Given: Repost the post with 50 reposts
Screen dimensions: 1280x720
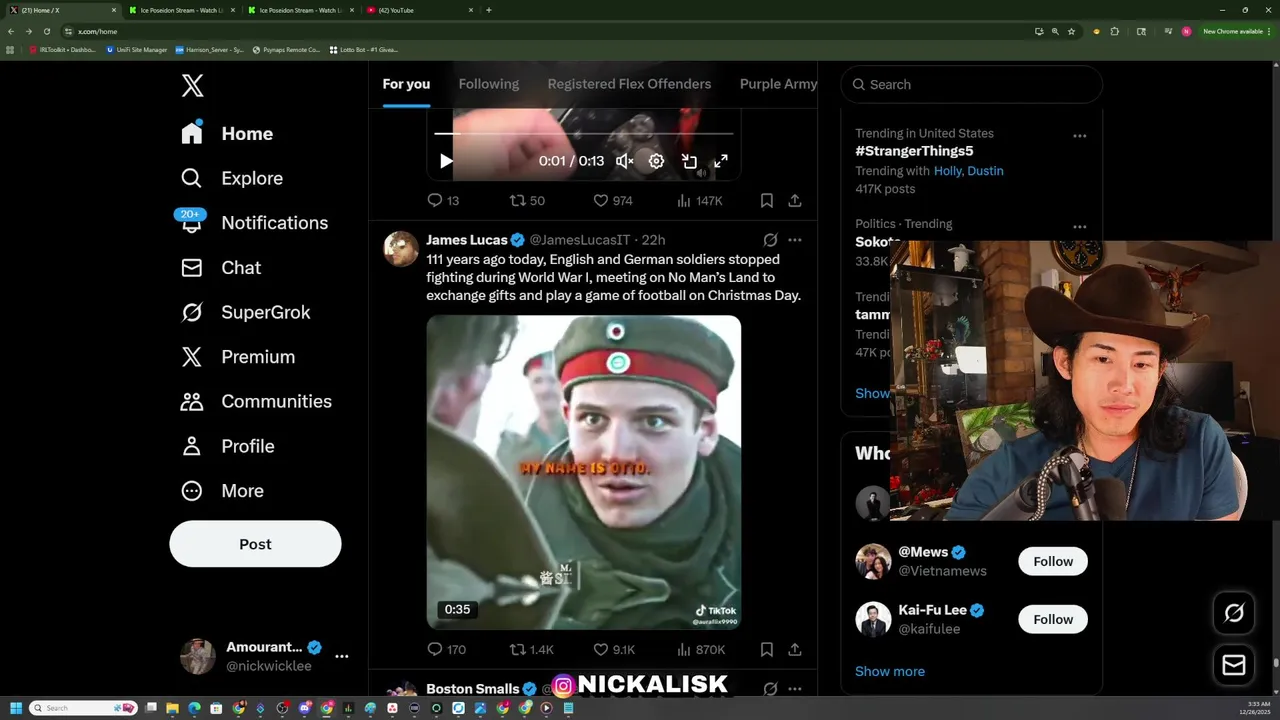Looking at the screenshot, I should (x=527, y=200).
